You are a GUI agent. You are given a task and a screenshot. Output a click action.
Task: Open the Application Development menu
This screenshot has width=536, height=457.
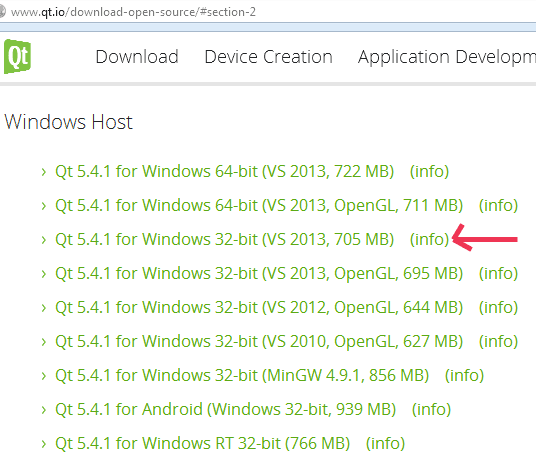point(447,57)
